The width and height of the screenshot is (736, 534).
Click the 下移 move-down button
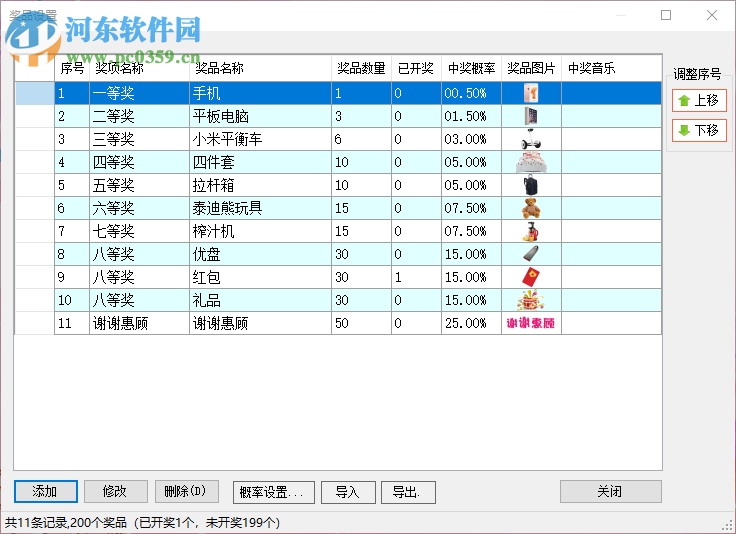[699, 130]
